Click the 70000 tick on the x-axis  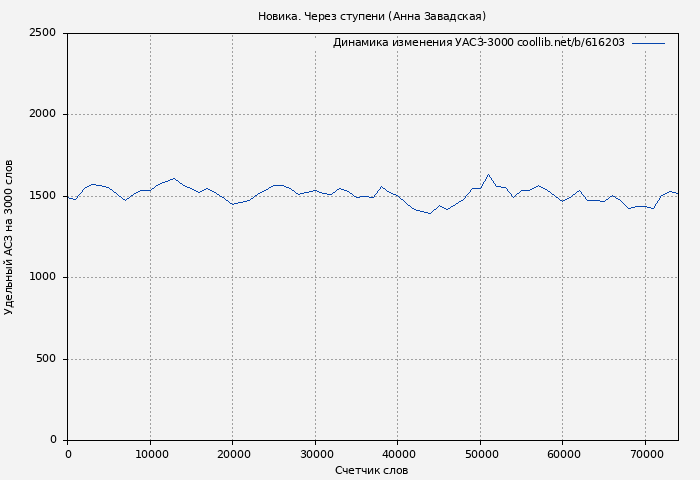pos(645,454)
